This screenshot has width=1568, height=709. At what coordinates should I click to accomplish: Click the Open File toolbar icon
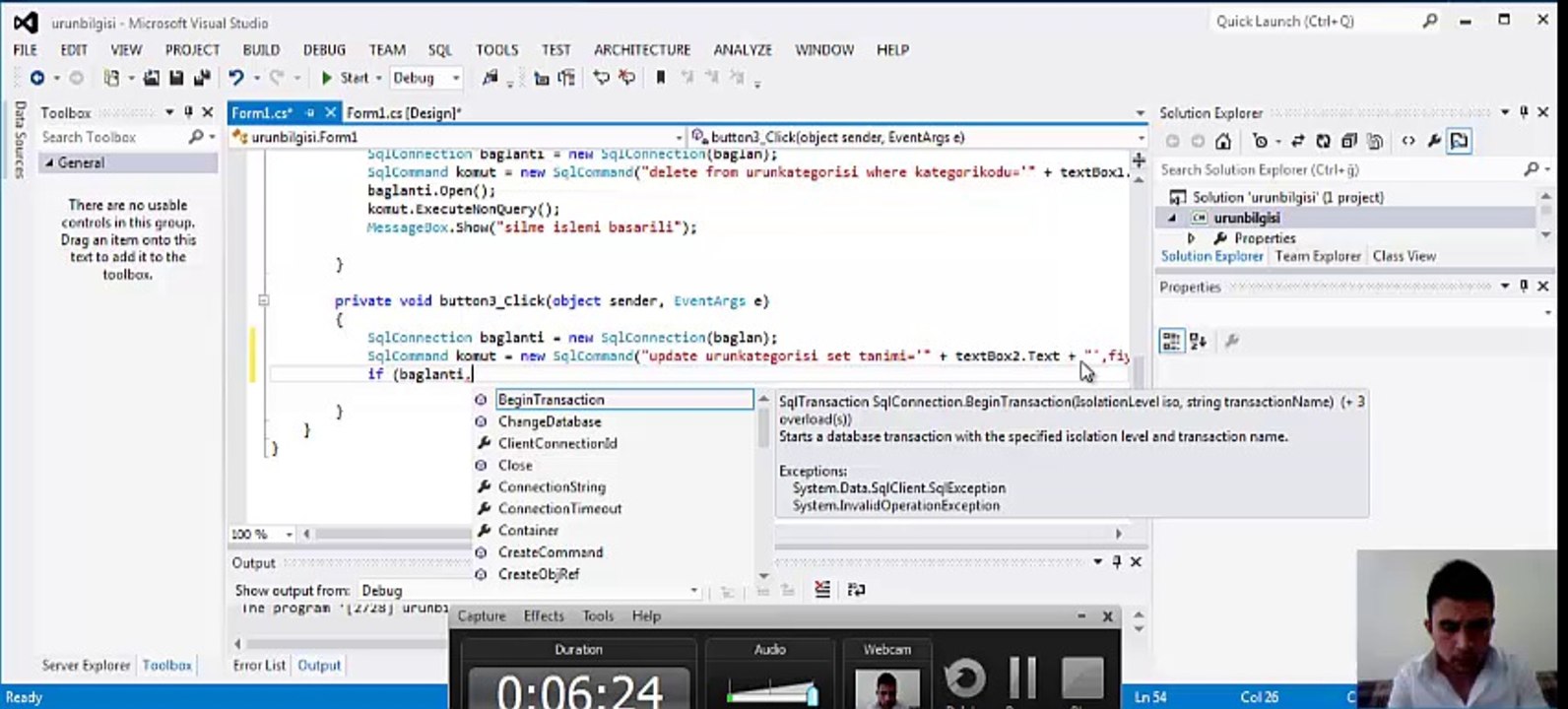coord(152,78)
